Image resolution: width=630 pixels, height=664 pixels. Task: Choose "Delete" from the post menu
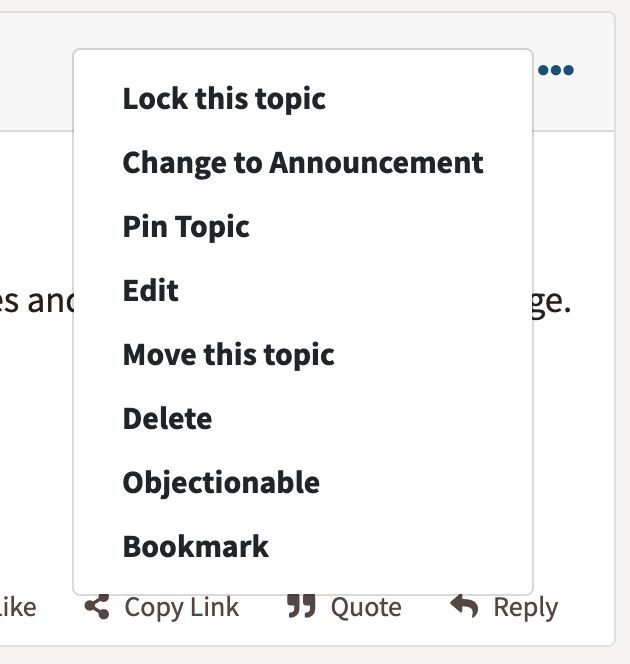pyautogui.click(x=167, y=419)
